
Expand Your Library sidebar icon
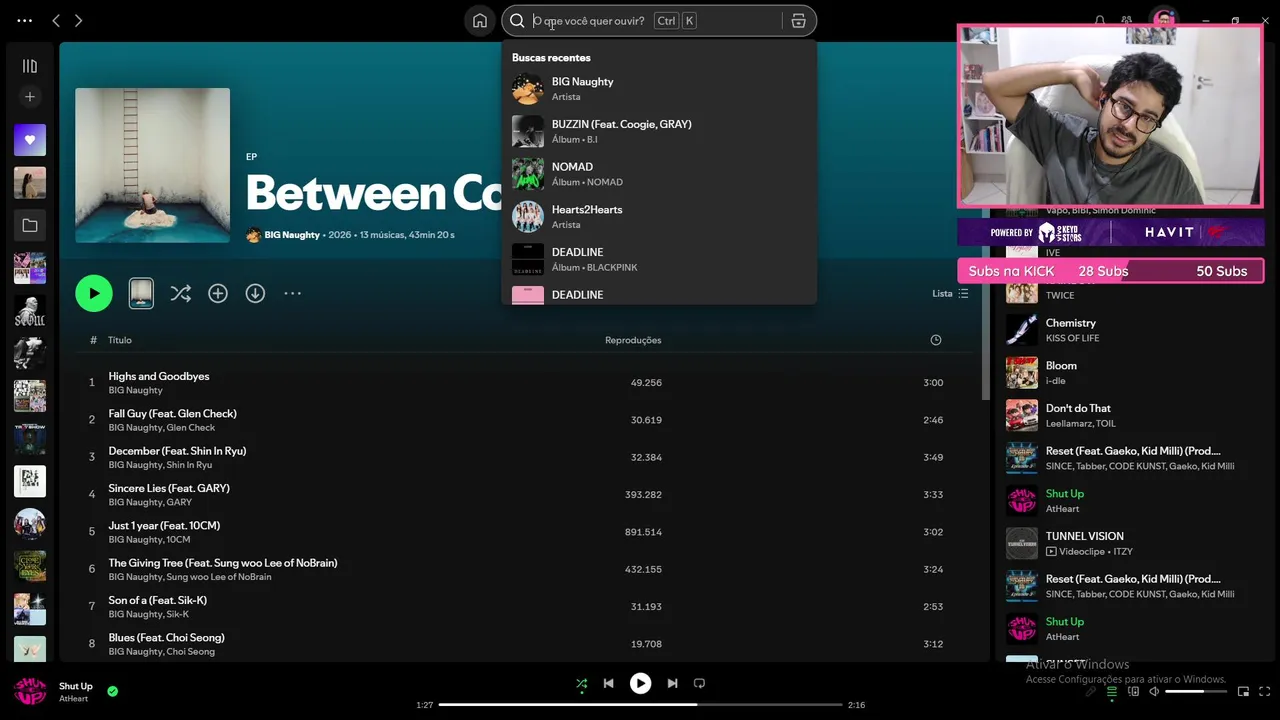point(30,66)
